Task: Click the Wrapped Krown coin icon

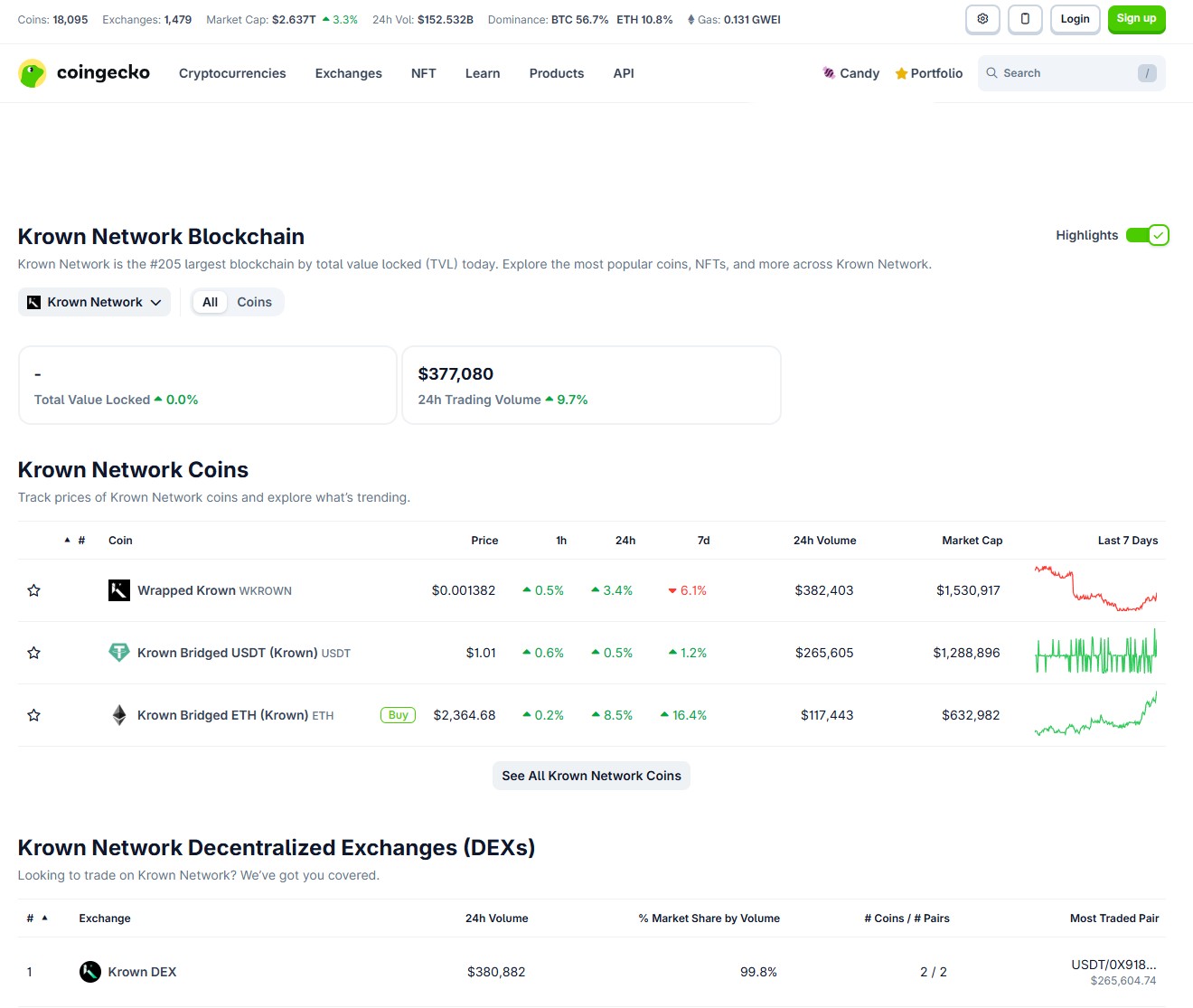Action: tap(119, 590)
